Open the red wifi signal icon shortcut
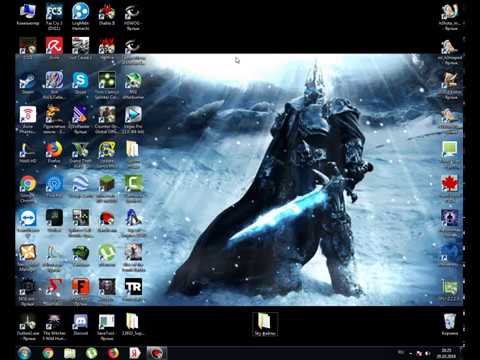The height and width of the screenshot is (360, 480). tap(28, 120)
